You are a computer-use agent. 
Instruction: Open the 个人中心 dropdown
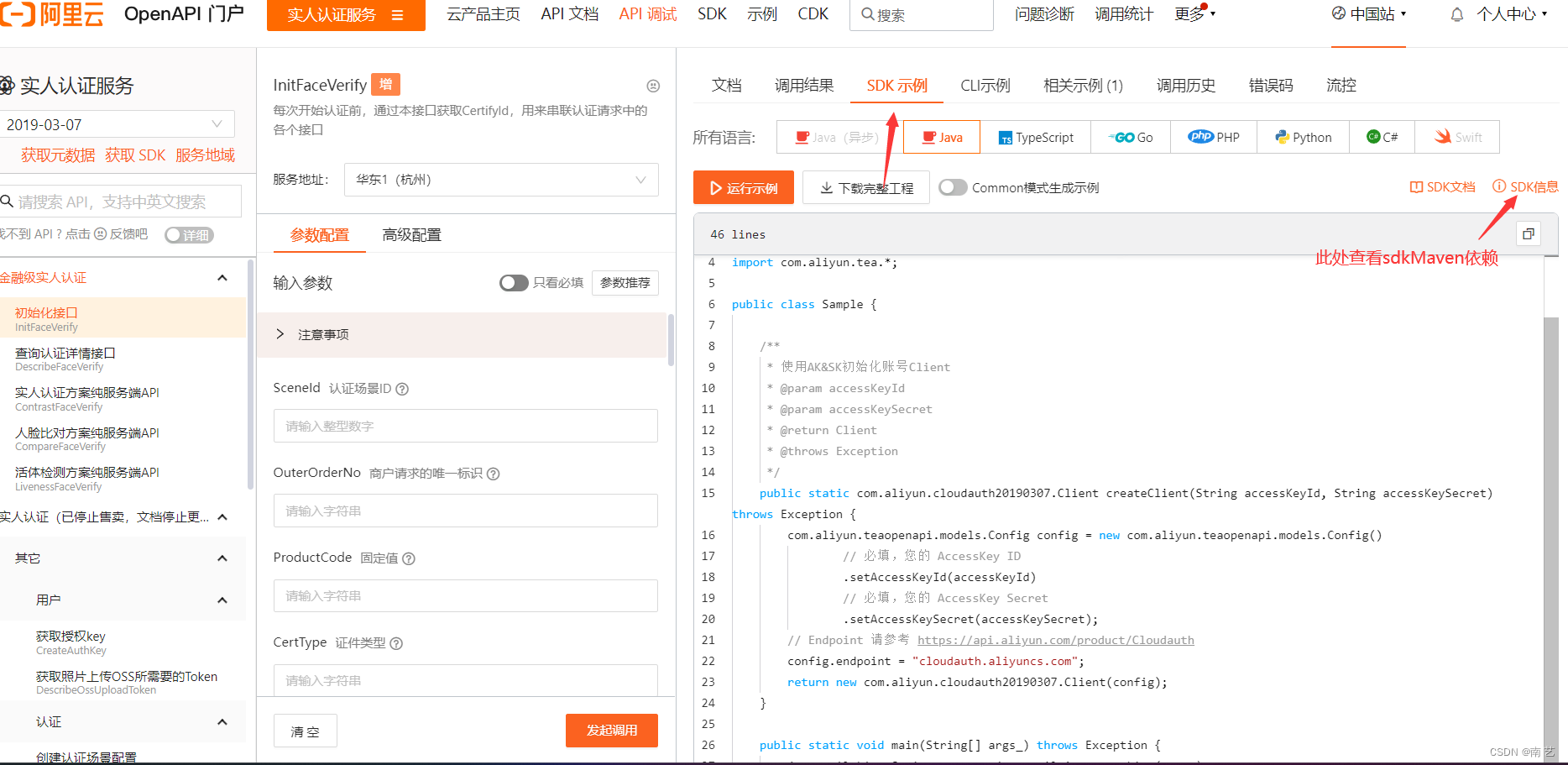point(1512,14)
